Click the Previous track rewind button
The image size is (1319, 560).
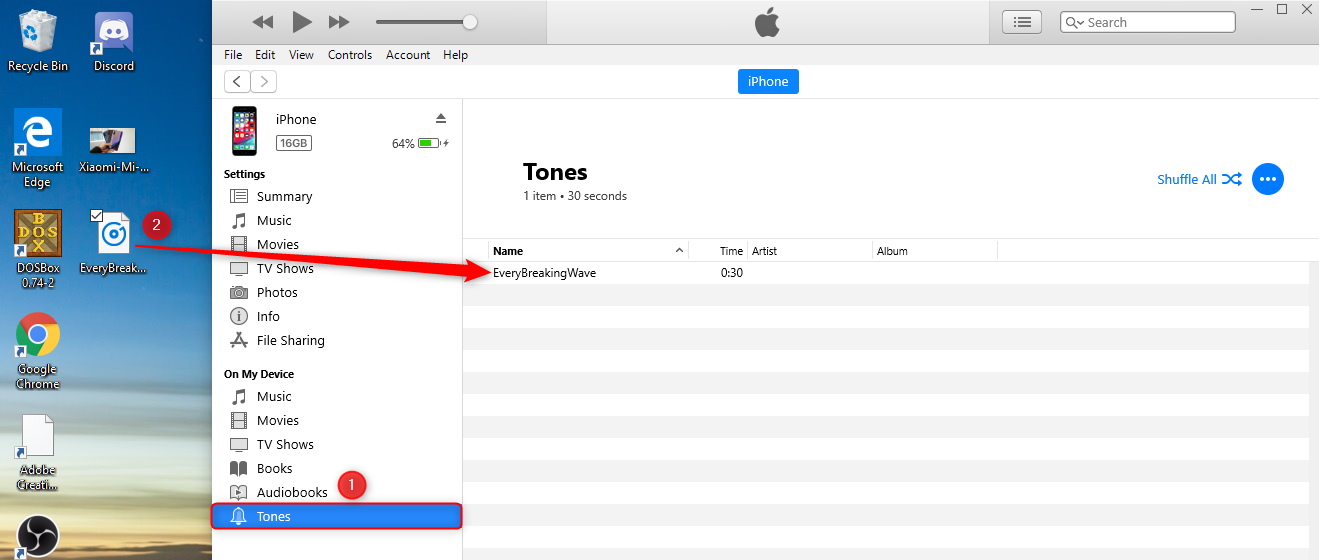coord(263,22)
